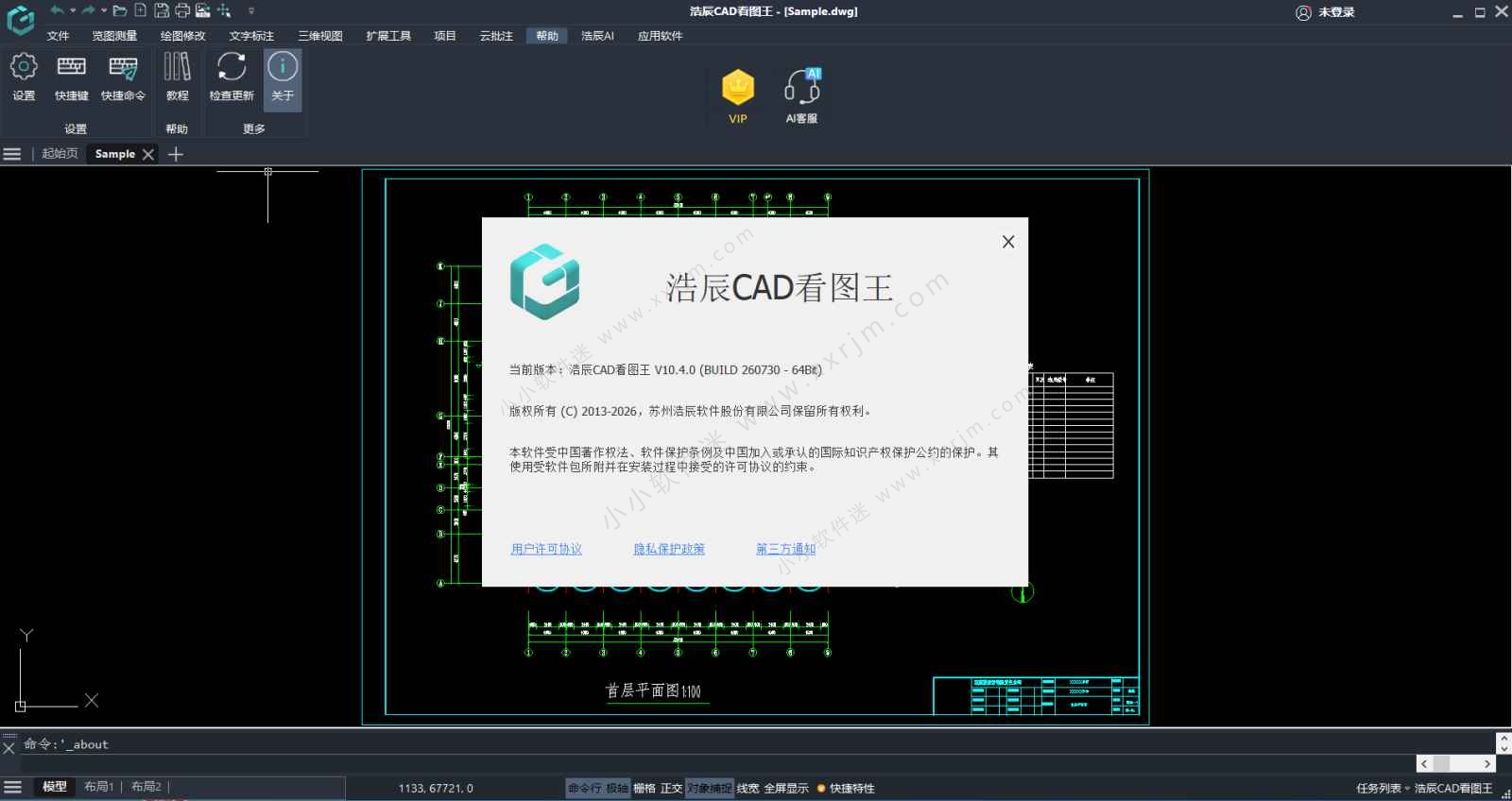Select the 模型 layout tab

tap(55, 787)
